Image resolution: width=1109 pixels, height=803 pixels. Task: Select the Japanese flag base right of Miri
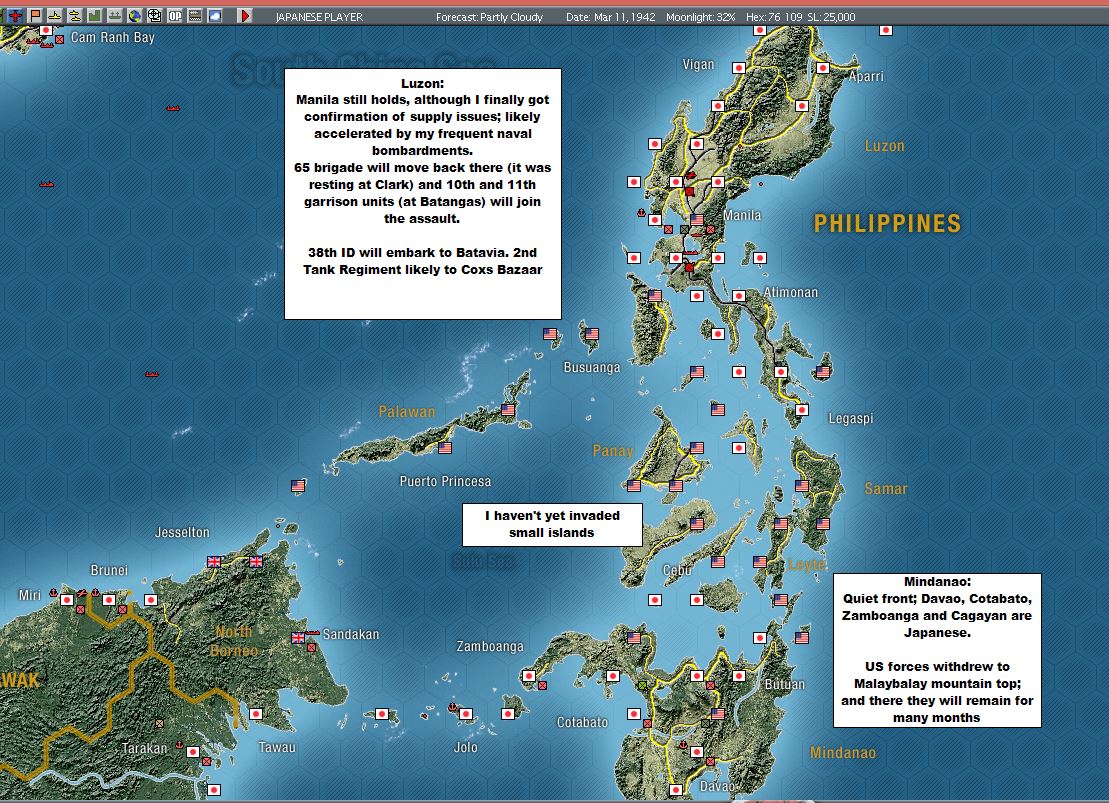click(66, 599)
